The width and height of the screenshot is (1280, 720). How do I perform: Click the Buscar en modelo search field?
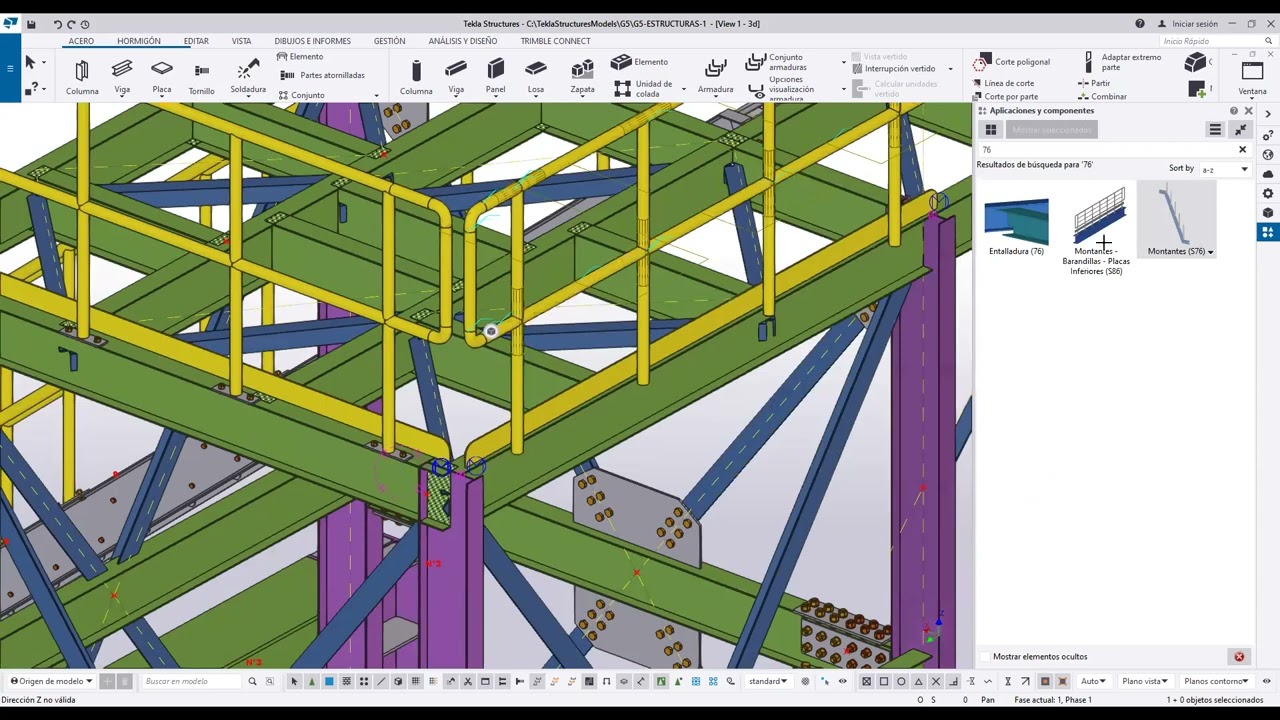coord(192,681)
